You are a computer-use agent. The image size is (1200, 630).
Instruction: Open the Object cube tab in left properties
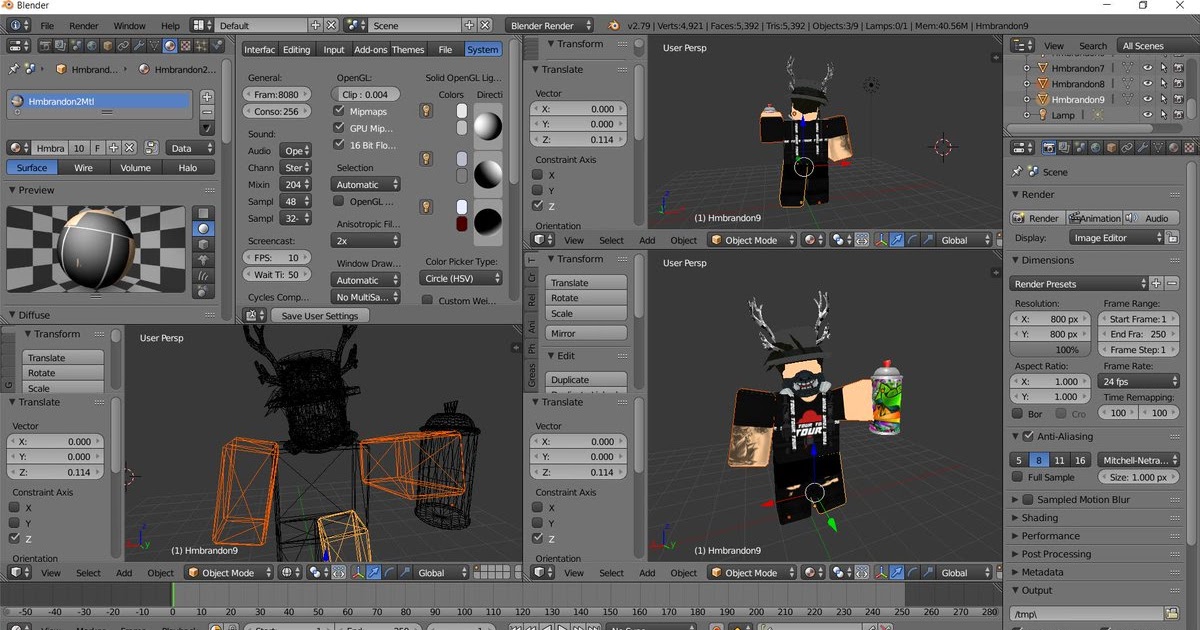(107, 46)
